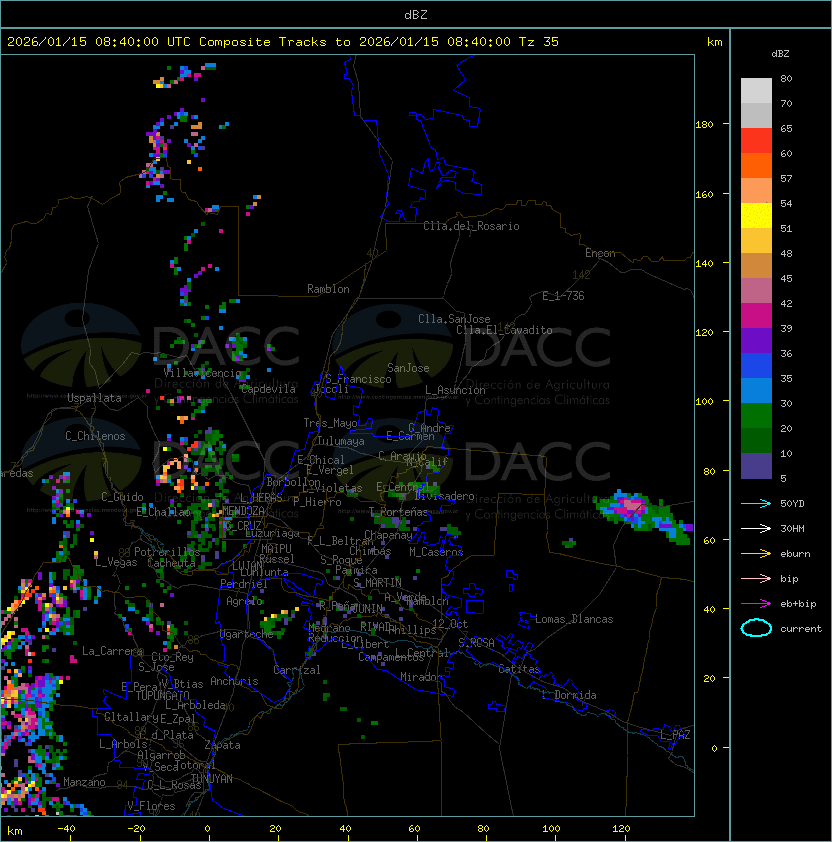832x842 pixels.
Task: Click the cyan 50YD arrow in legend
Action: (x=756, y=504)
